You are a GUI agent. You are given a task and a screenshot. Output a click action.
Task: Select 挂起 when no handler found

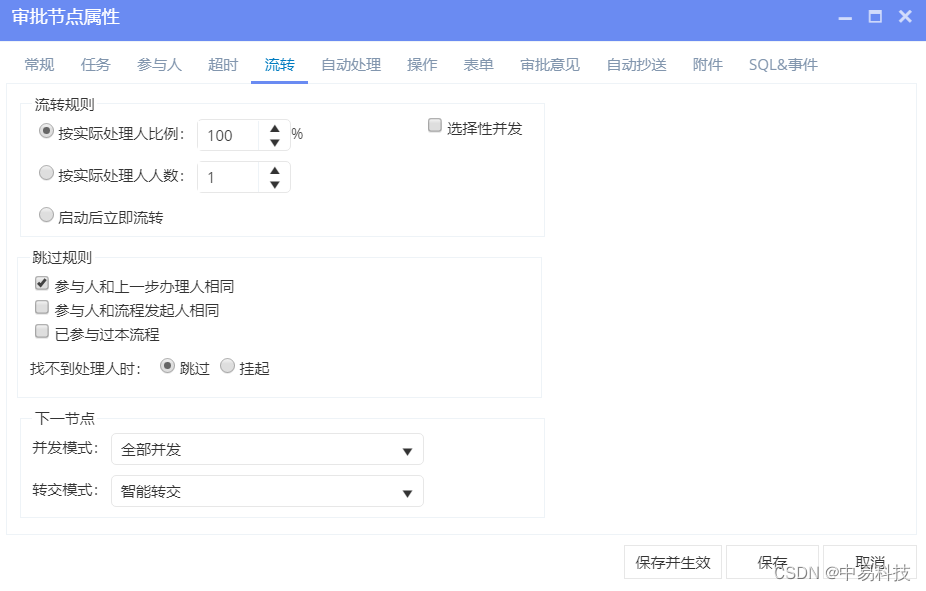pyautogui.click(x=227, y=366)
